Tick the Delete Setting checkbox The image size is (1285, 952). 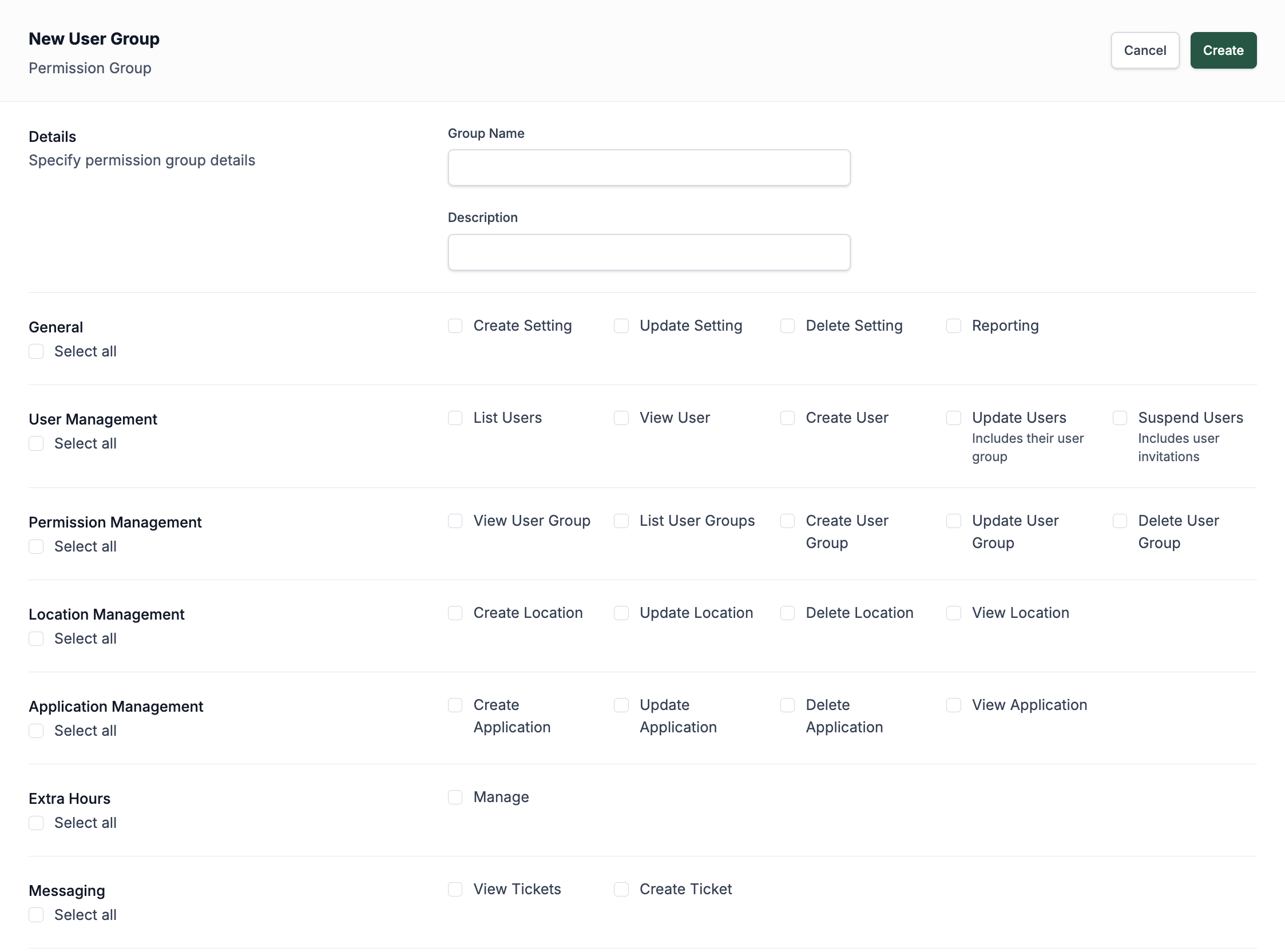[x=787, y=326]
